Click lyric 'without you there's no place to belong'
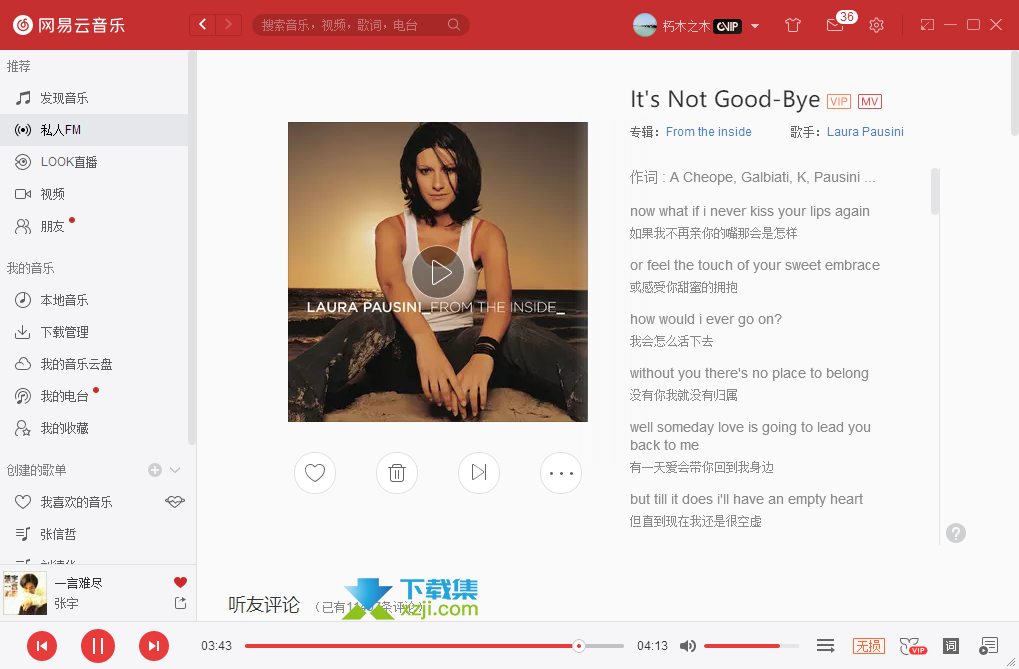1019x669 pixels. click(x=749, y=373)
